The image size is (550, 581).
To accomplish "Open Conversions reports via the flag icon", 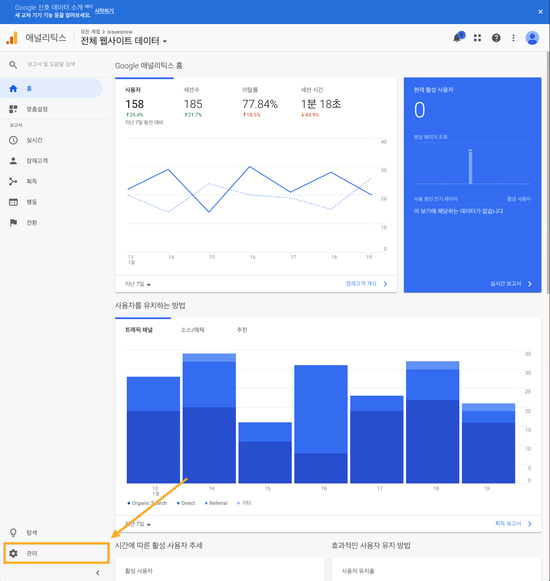I will [13, 222].
